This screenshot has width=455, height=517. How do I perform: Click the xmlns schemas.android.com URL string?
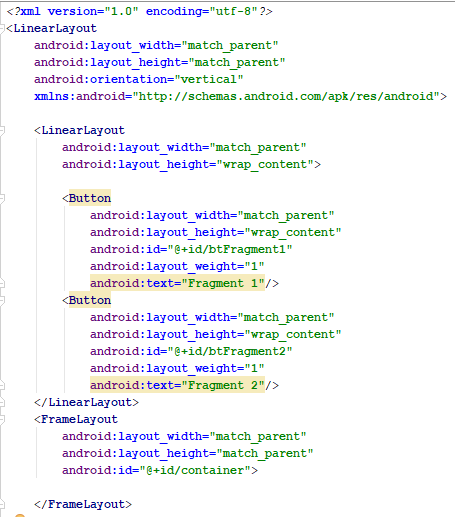286,96
